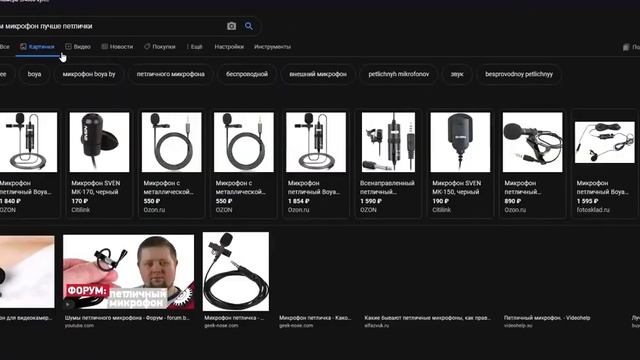
Task: Click the youtube.com source label
Action: (79, 325)
